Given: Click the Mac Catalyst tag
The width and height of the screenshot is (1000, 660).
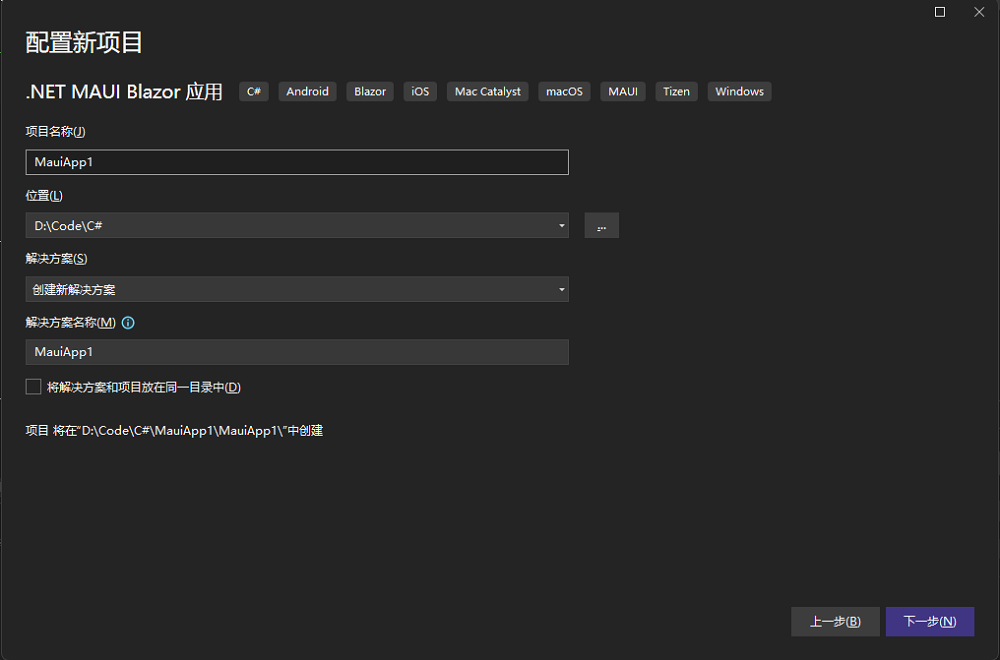Looking at the screenshot, I should [x=487, y=91].
